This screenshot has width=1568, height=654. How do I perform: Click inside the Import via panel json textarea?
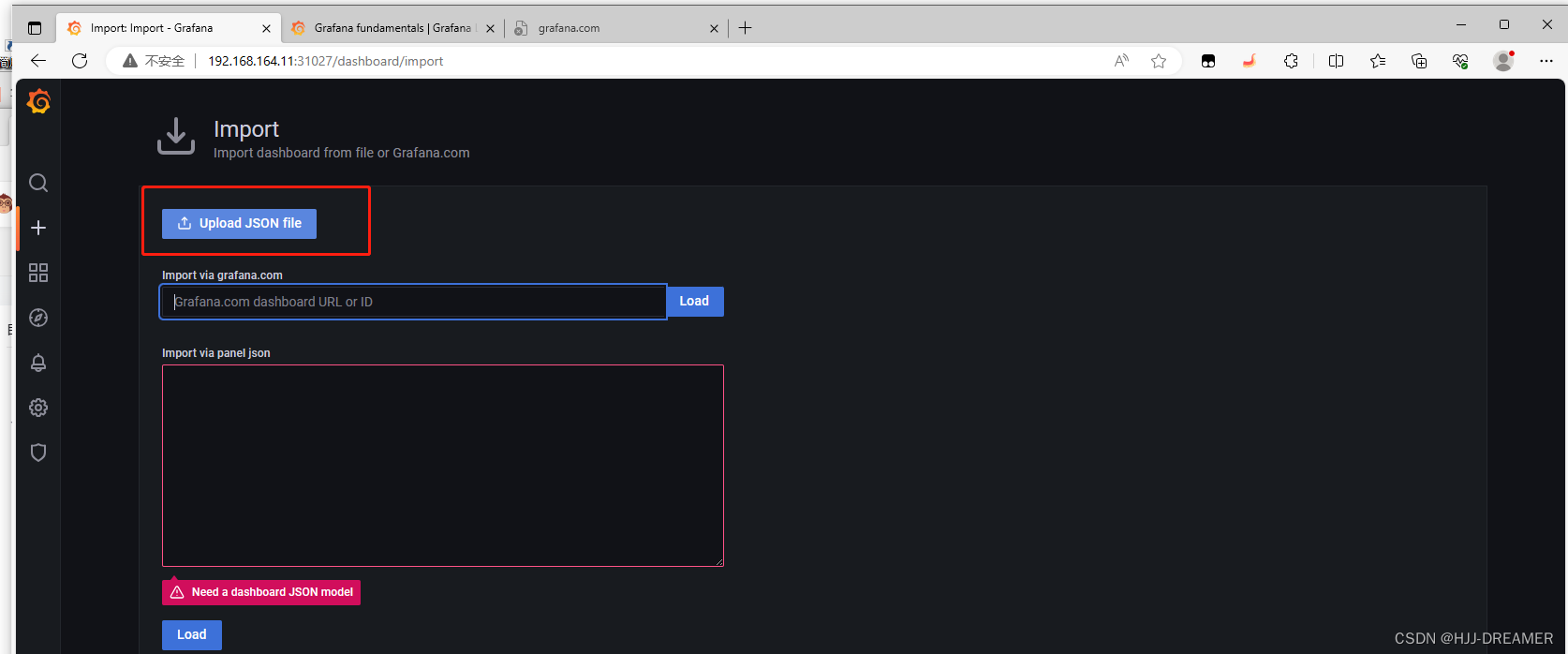[443, 466]
